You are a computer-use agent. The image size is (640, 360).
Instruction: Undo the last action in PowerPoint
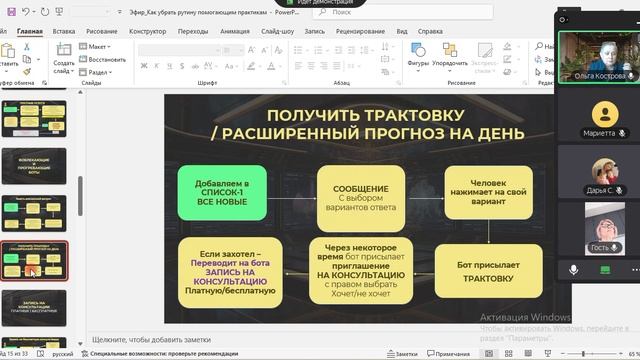(26, 12)
